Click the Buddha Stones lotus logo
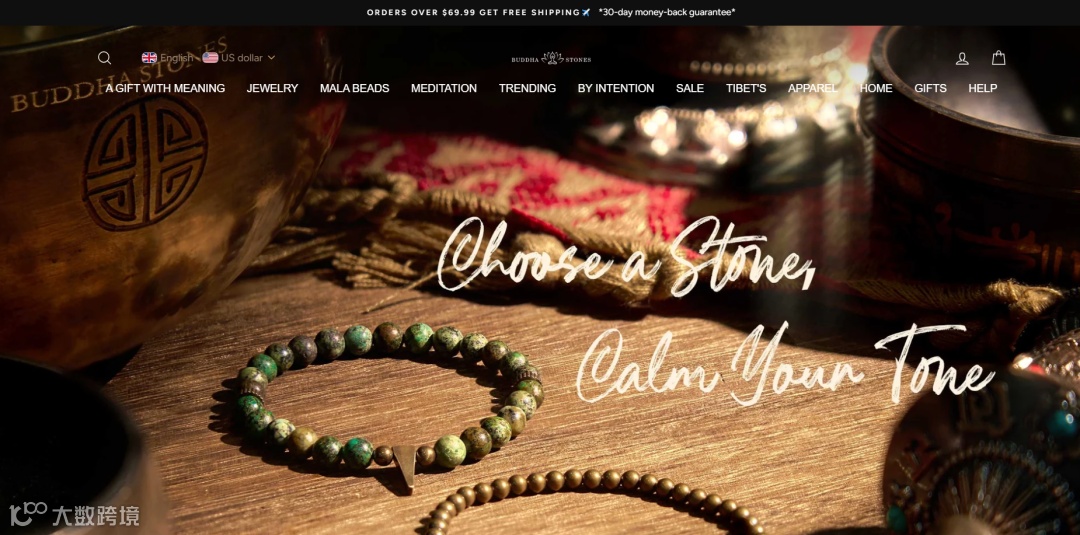Screen dimensions: 1080x535 (x=551, y=59)
